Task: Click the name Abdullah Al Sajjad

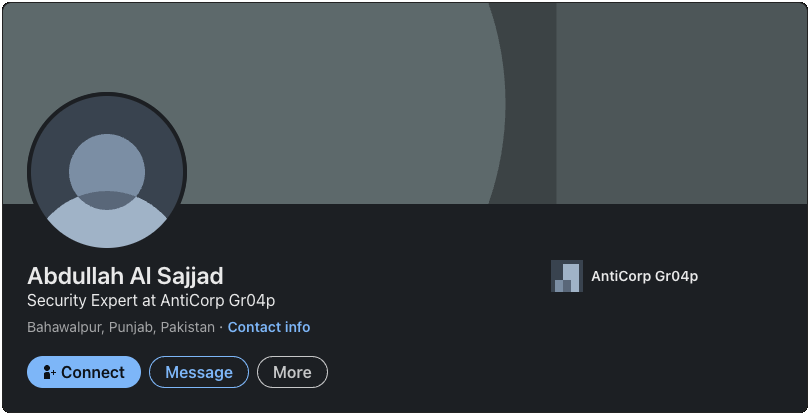Action: tap(125, 276)
